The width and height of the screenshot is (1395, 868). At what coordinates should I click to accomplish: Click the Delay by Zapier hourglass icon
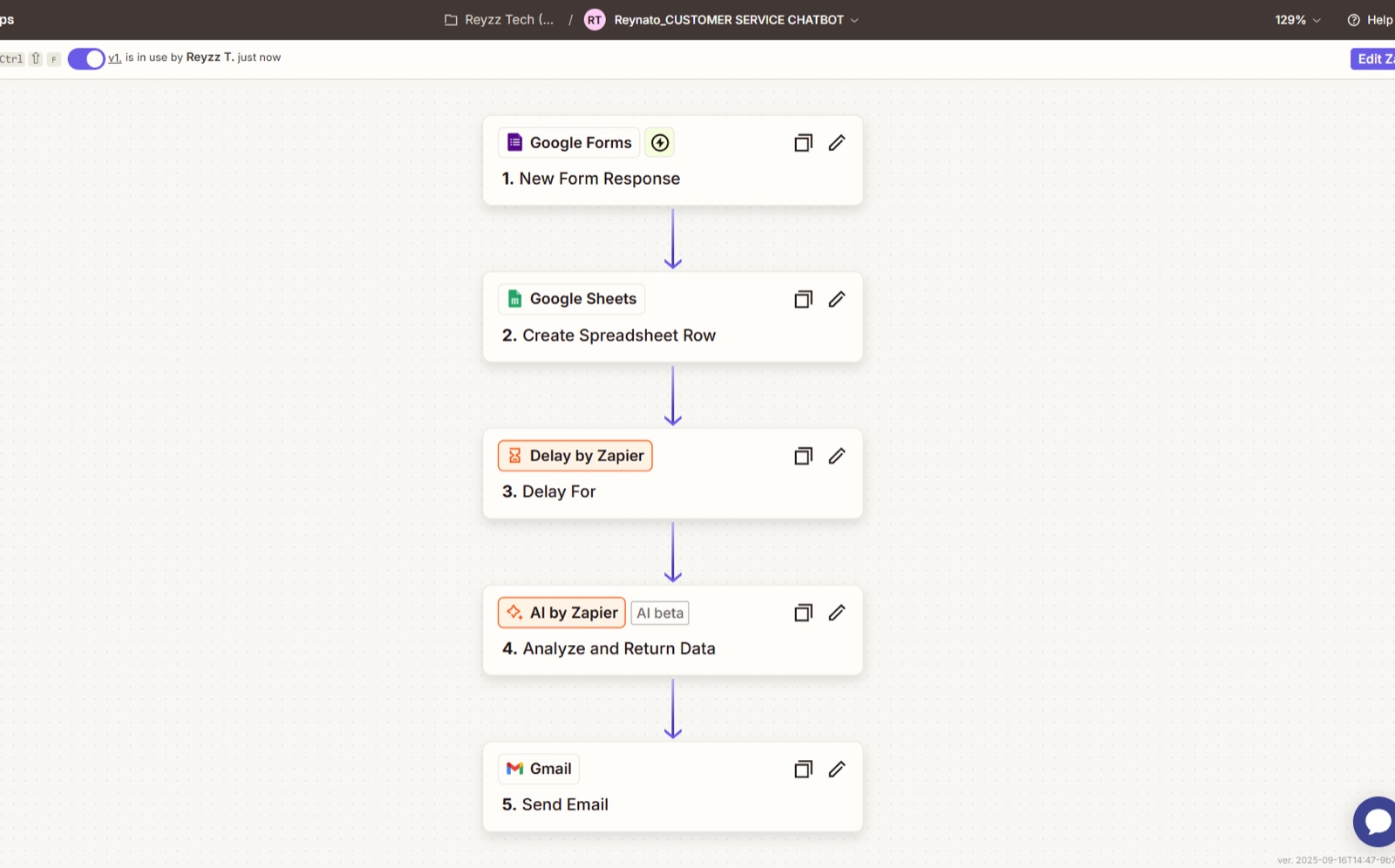coord(514,456)
